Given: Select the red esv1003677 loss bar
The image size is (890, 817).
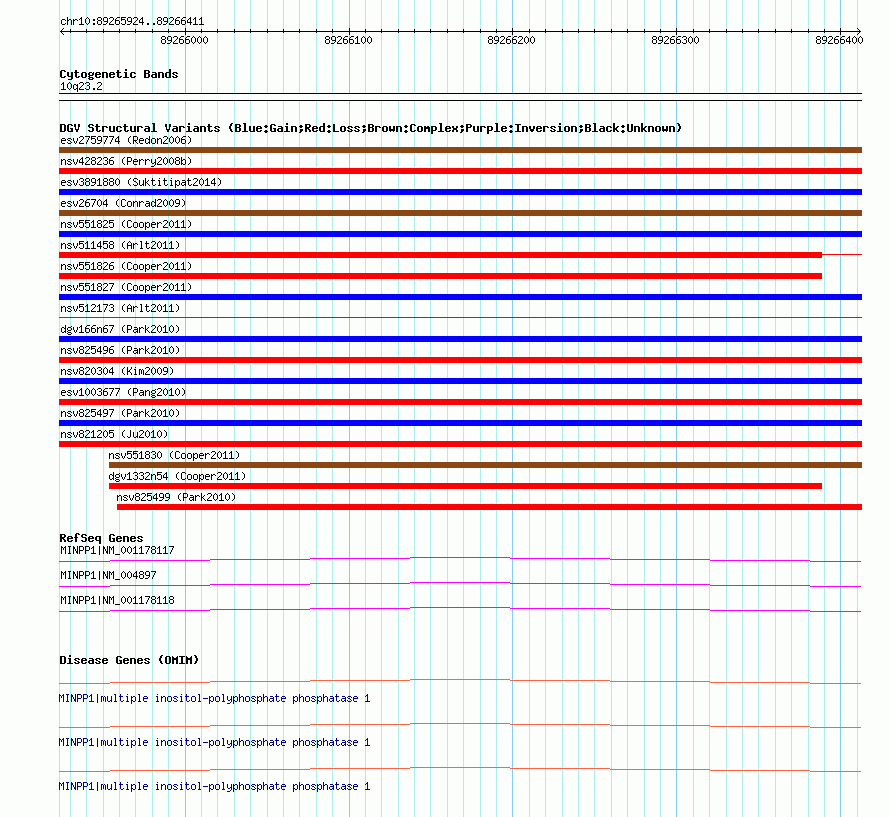Looking at the screenshot, I should point(460,402).
